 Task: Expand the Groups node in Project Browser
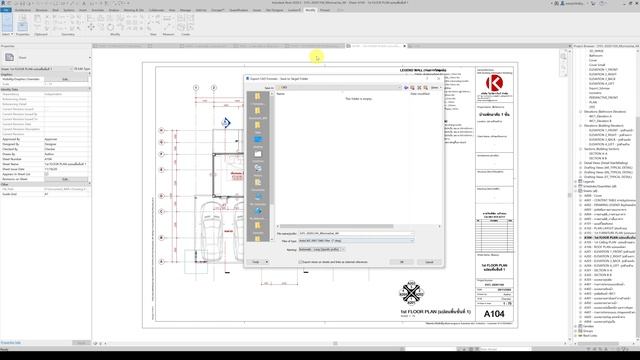click(576, 331)
